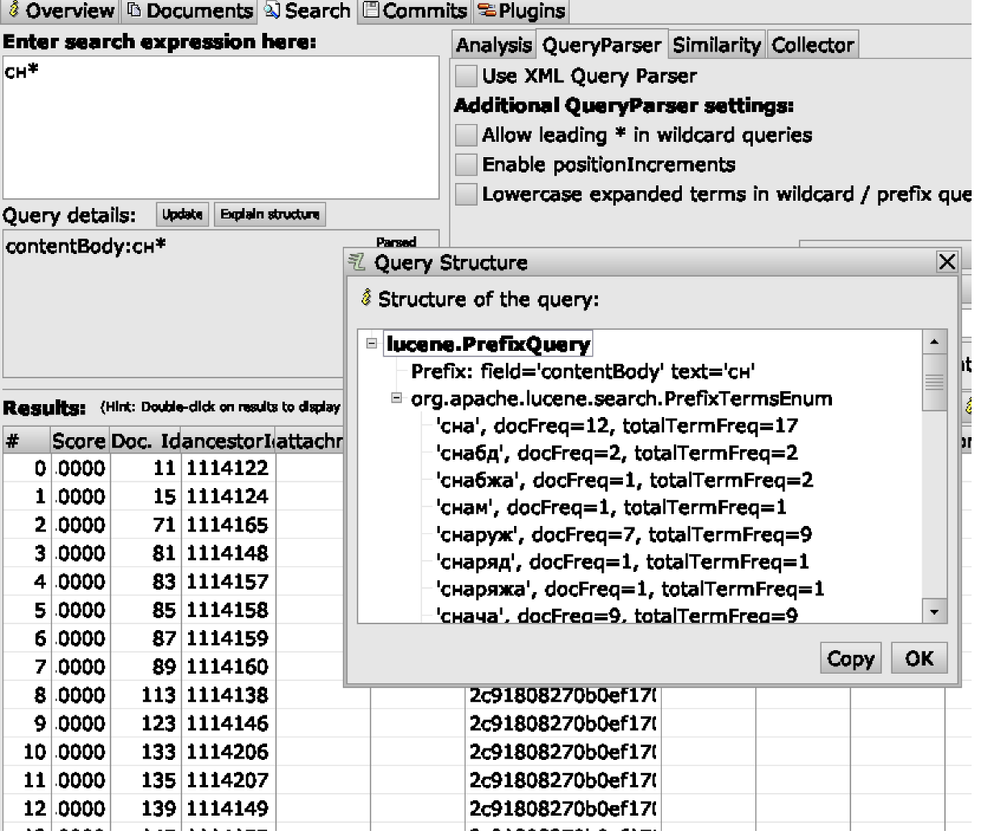The height and width of the screenshot is (834, 999).
Task: Click the Explain structure button
Action: coord(270,214)
